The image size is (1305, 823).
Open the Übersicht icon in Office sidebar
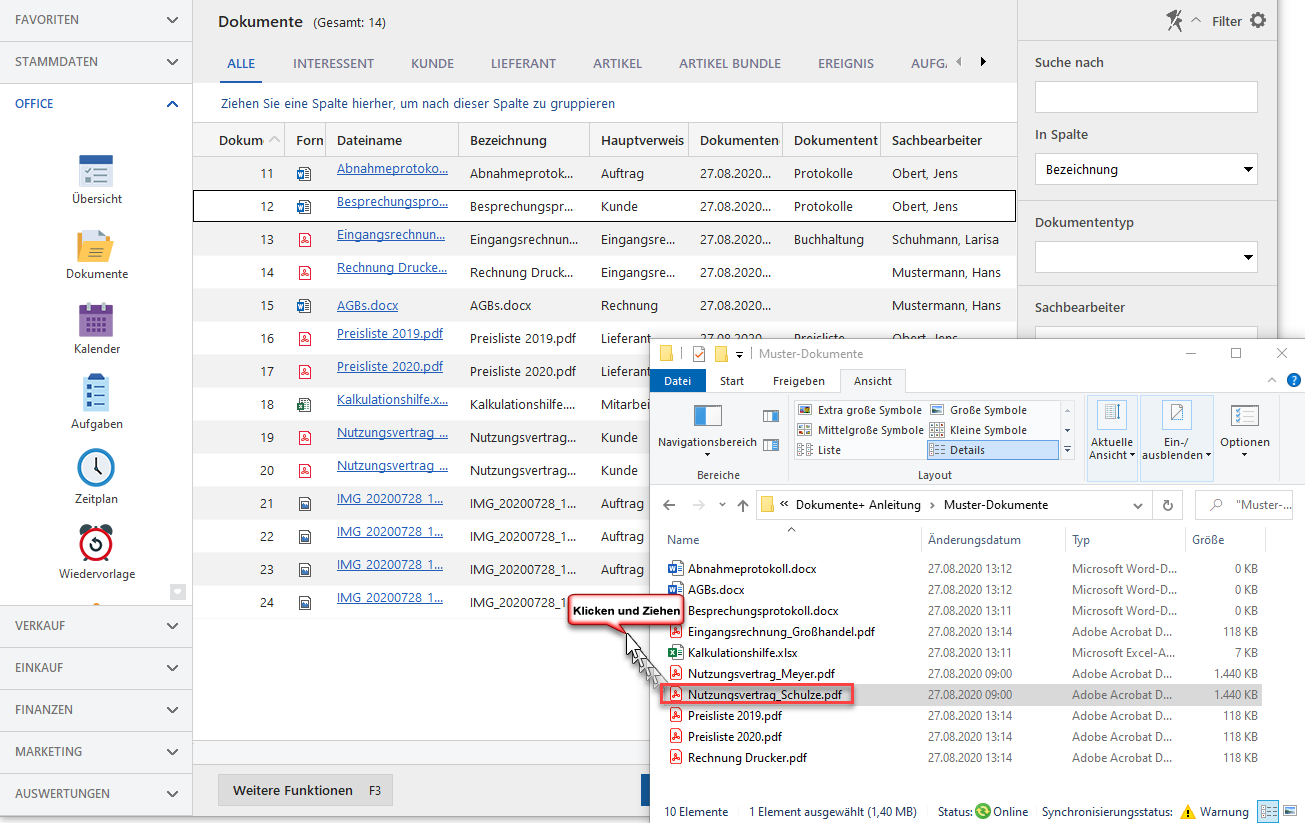pos(96,171)
